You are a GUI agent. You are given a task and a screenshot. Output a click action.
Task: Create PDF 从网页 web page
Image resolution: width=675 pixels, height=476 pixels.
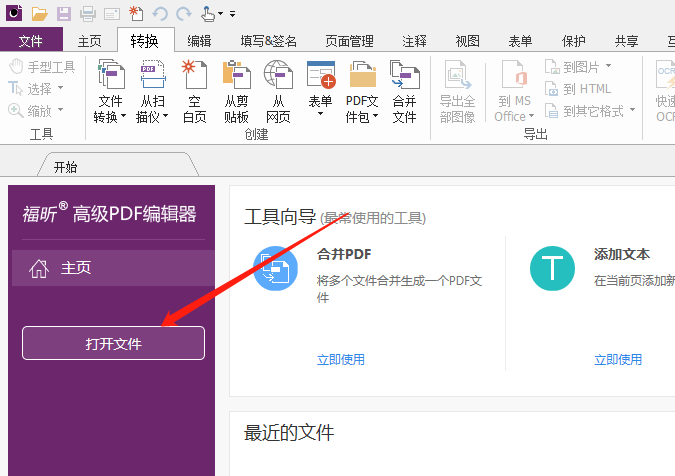(x=278, y=90)
